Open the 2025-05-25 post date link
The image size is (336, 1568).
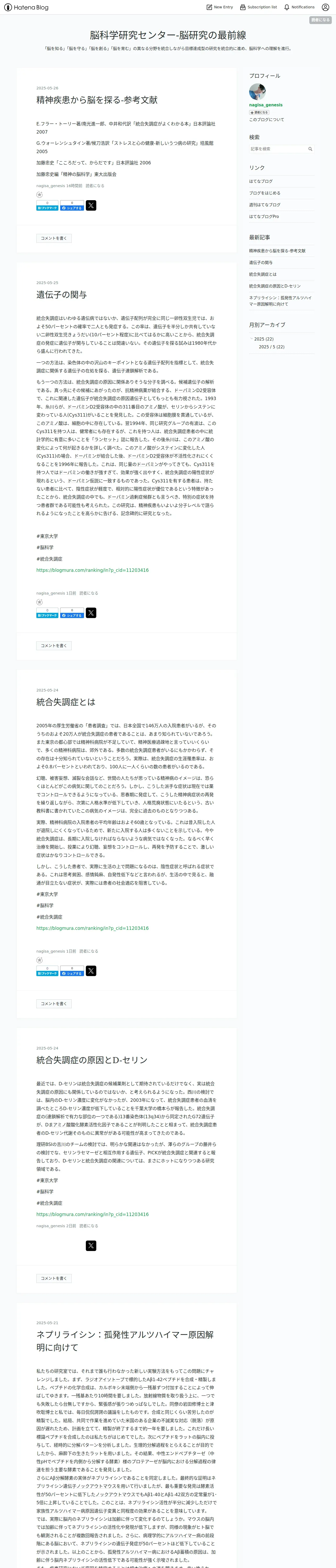(x=47, y=283)
